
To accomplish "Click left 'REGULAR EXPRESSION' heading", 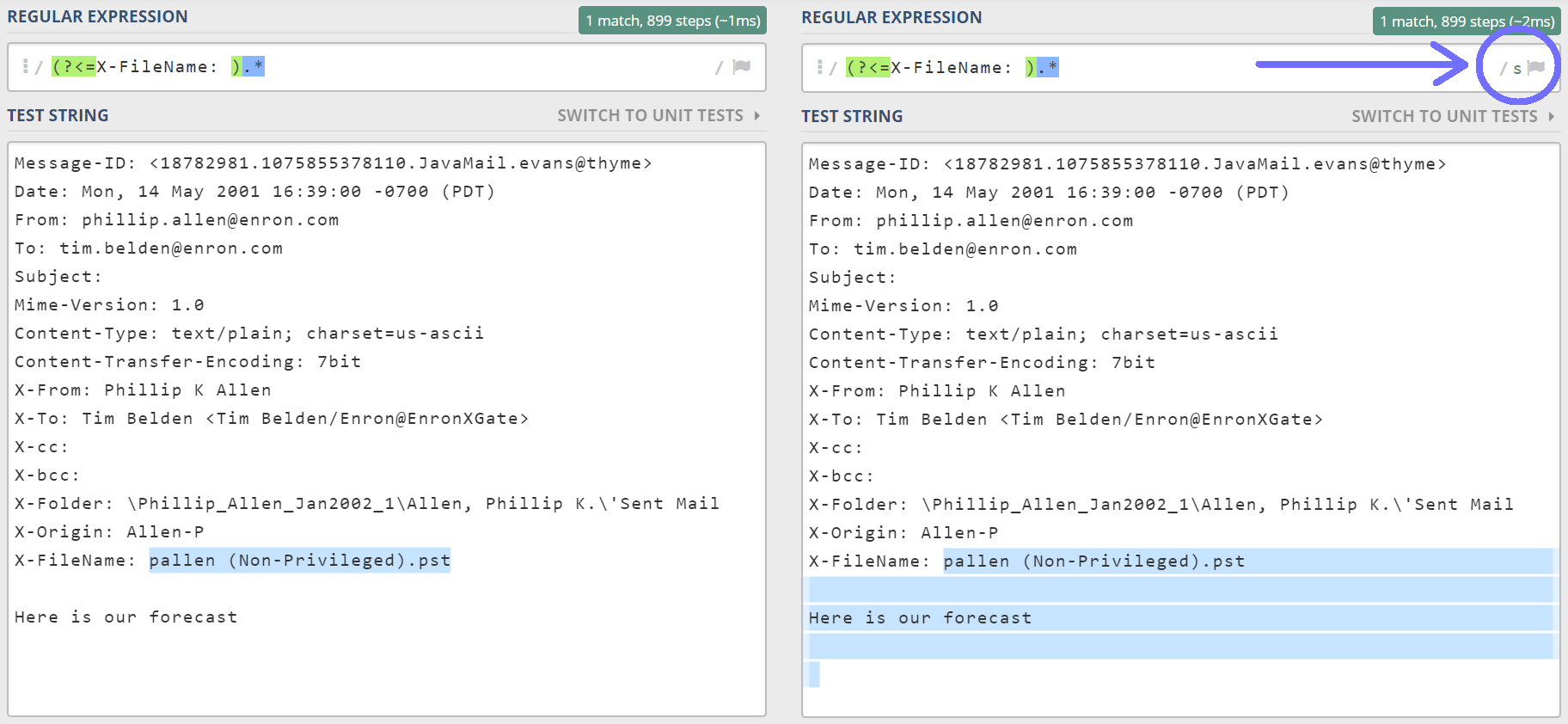I will (97, 16).
